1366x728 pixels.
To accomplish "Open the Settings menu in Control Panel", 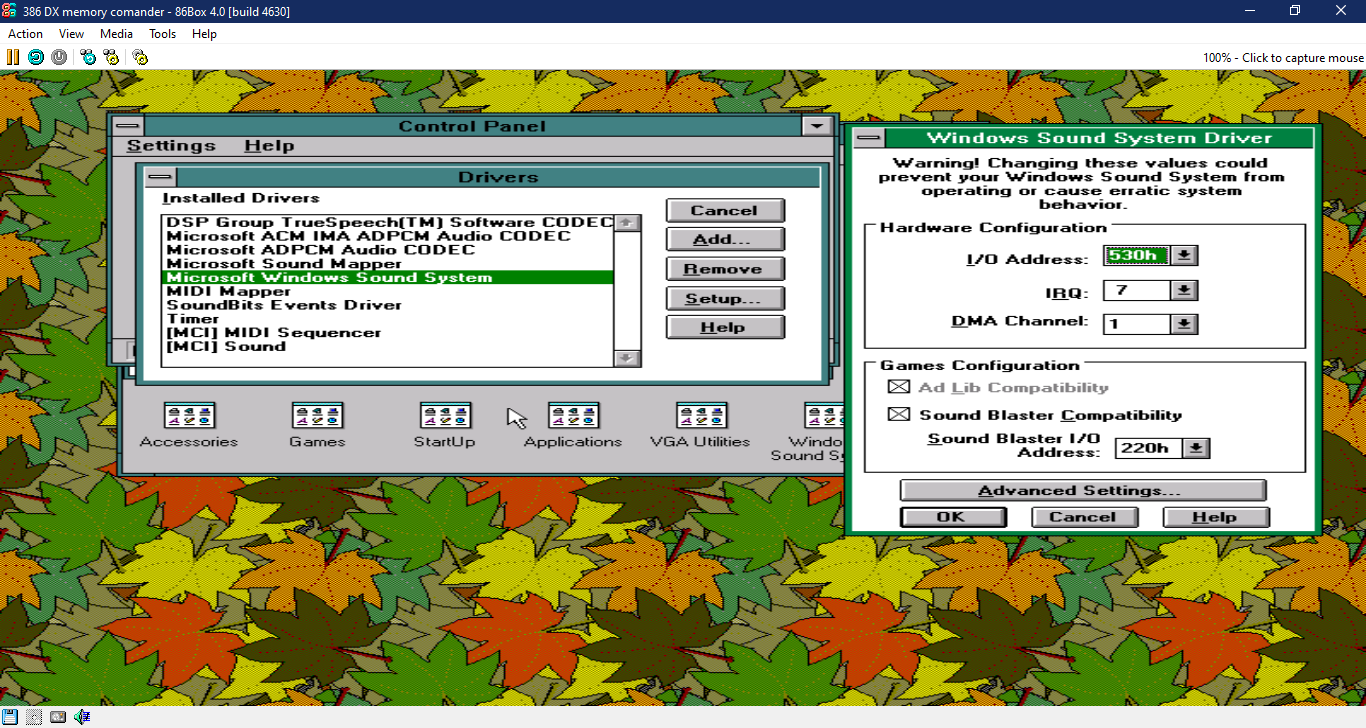I will (x=170, y=144).
